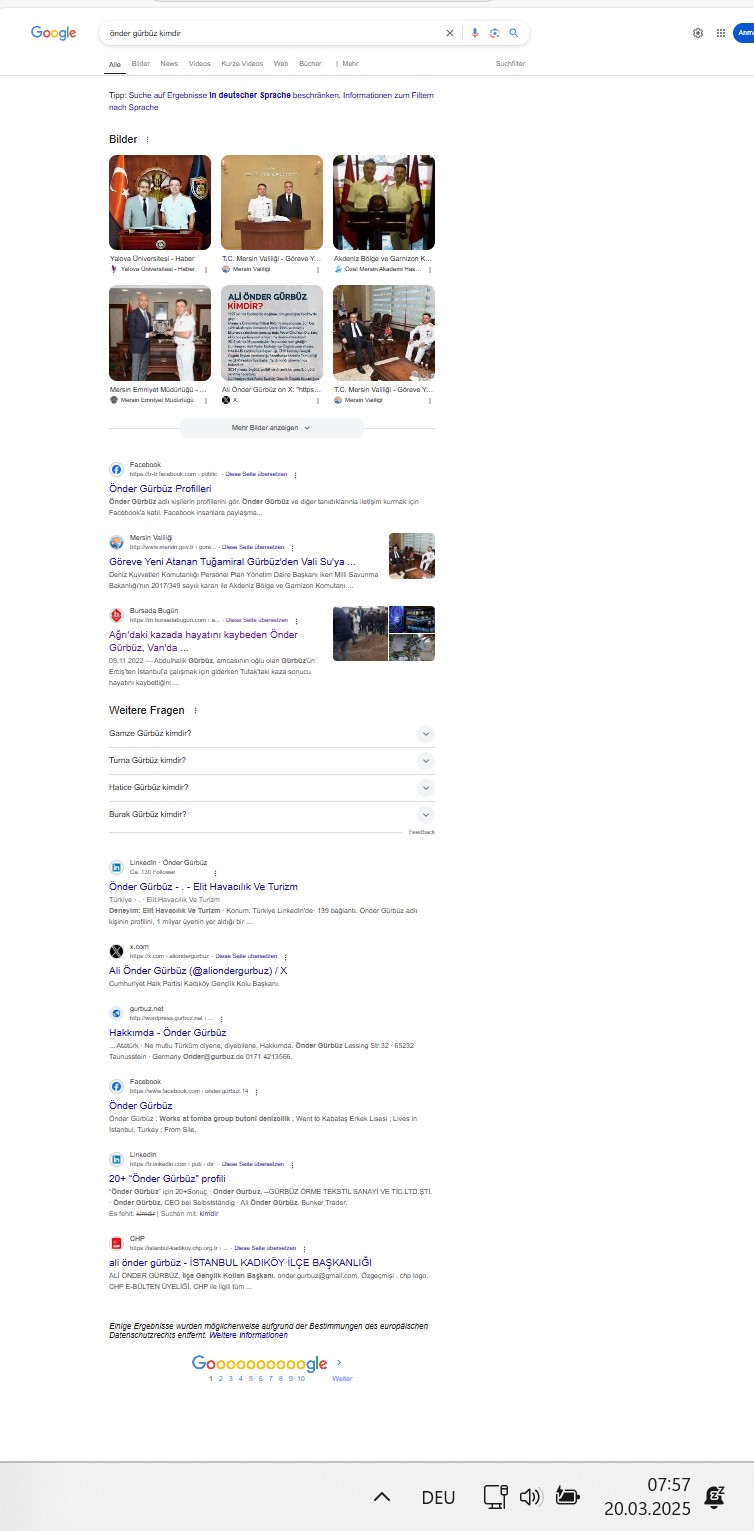Open "Önder Gürbüz - Elit Havacılık Ve Turizm" result
Image resolution: width=754 pixels, height=1531 pixels.
[203, 887]
